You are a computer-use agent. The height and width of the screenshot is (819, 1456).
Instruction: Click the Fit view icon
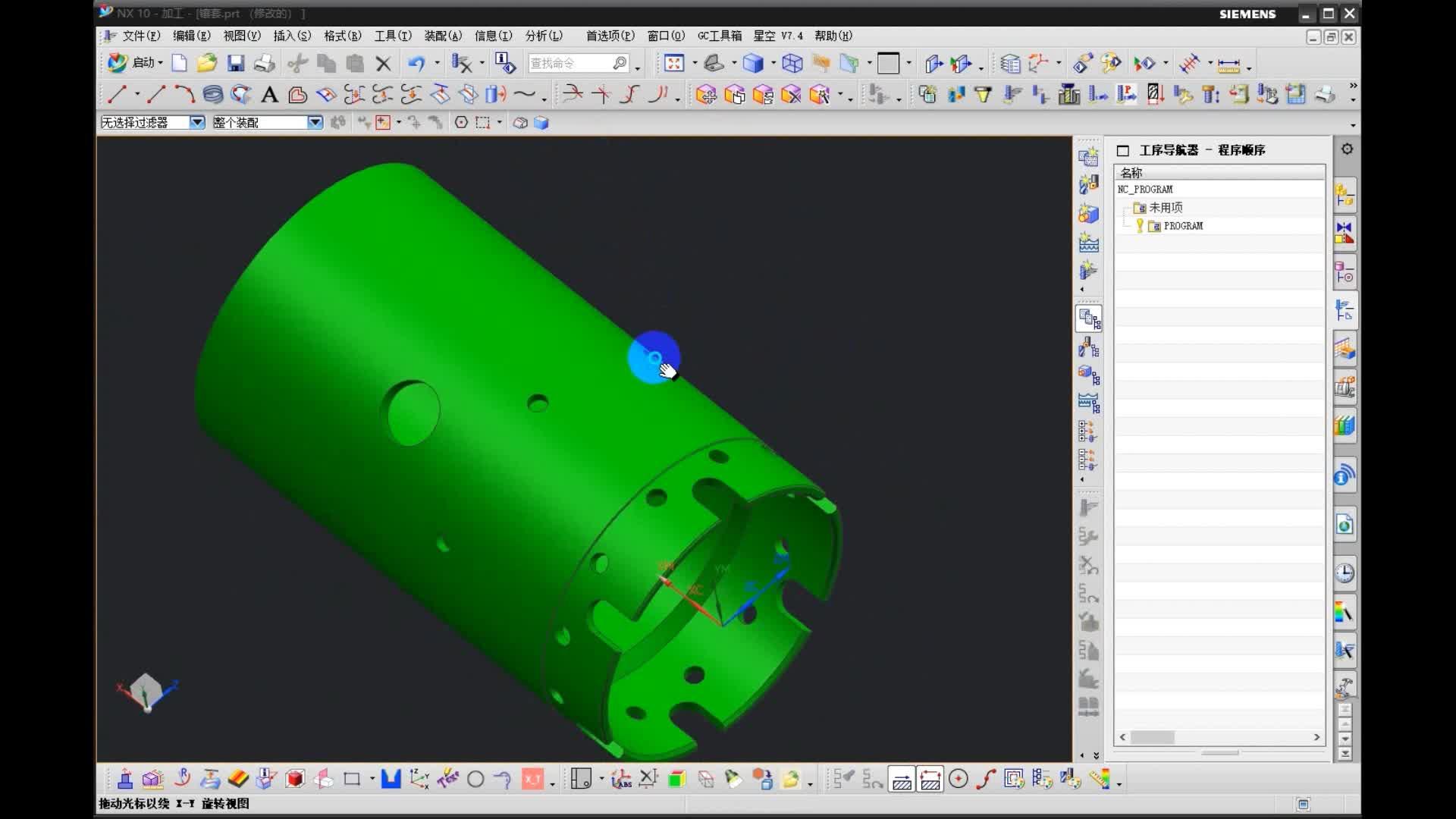(673, 64)
